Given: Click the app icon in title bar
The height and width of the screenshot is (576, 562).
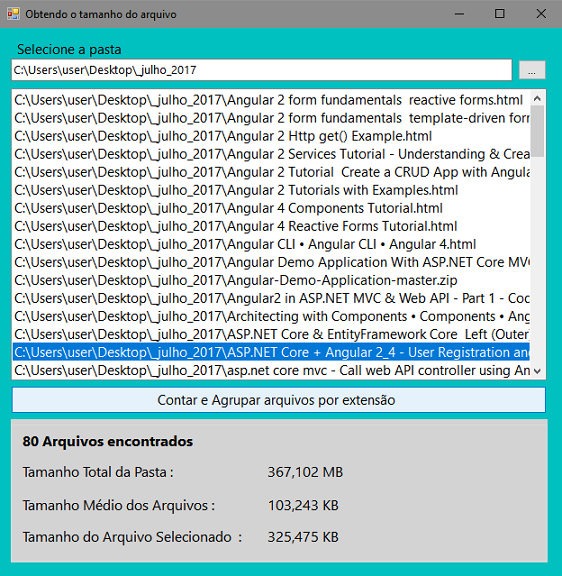Looking at the screenshot, I should pyautogui.click(x=13, y=14).
